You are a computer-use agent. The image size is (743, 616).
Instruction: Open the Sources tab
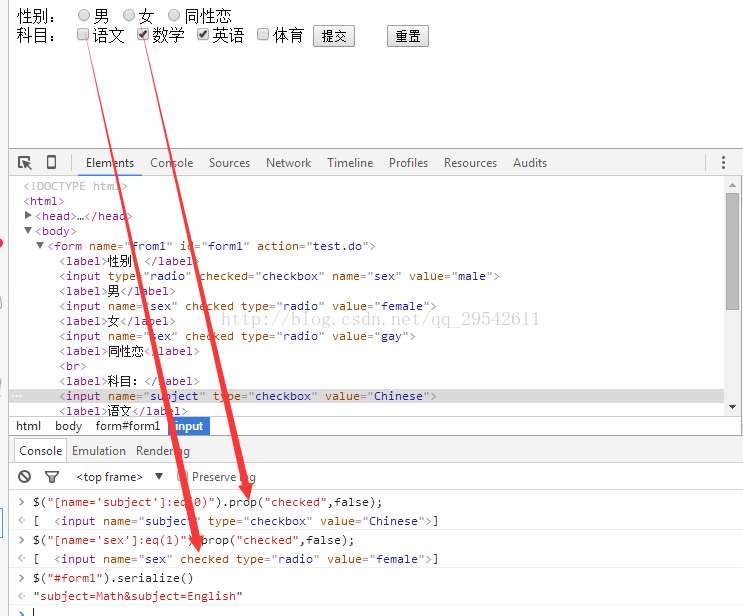click(x=229, y=163)
